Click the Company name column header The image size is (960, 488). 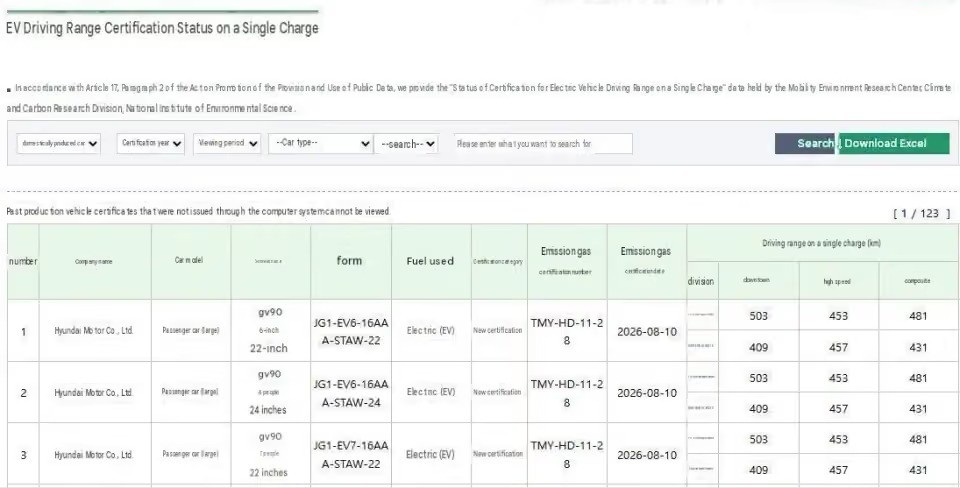(94, 261)
